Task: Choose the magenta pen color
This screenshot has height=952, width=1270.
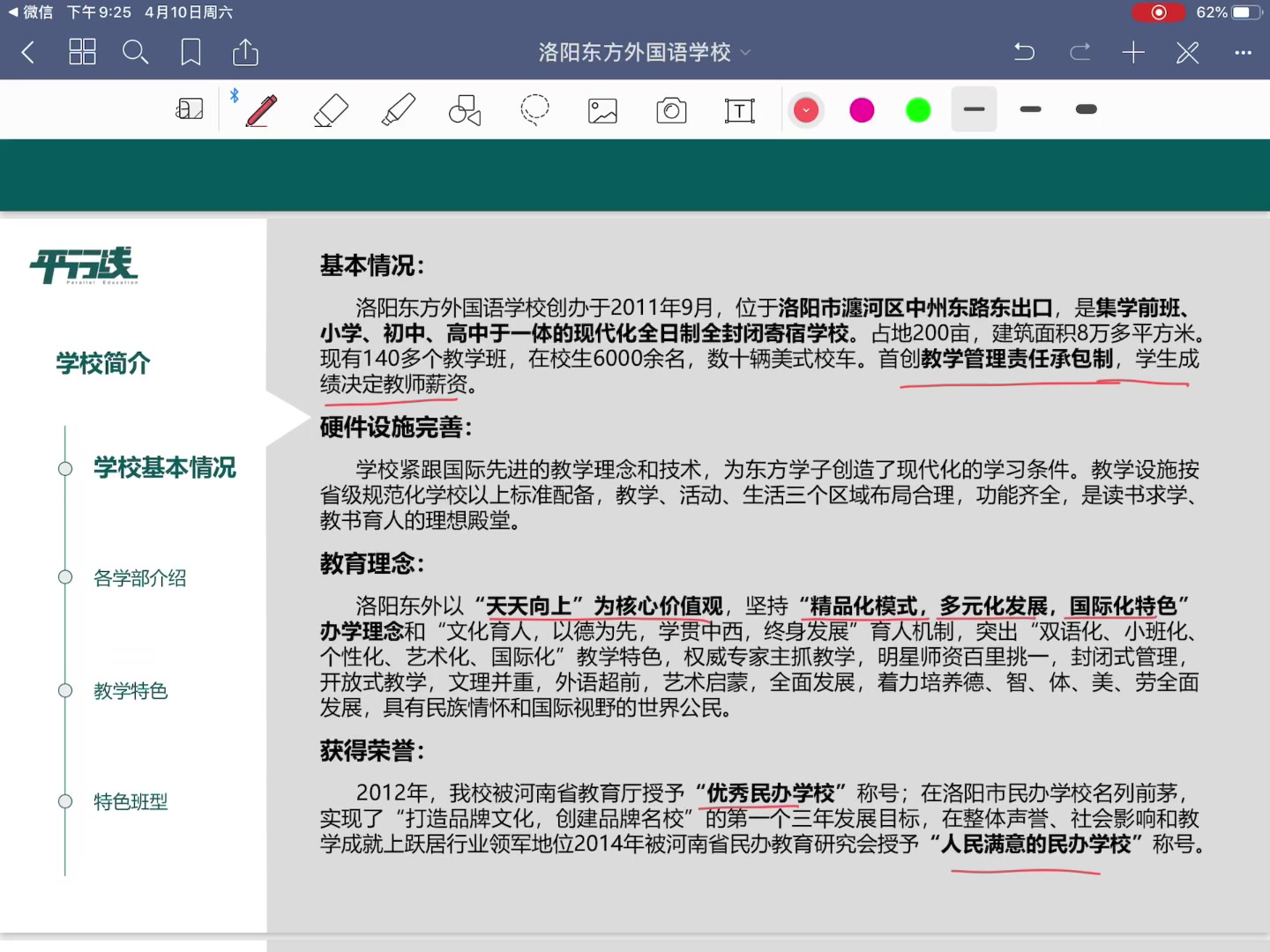Action: click(x=862, y=110)
